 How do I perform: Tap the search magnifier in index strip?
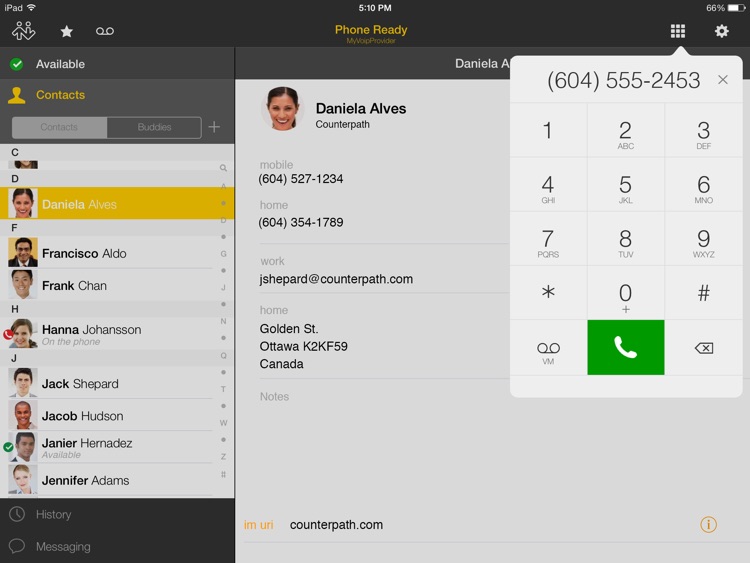click(223, 168)
